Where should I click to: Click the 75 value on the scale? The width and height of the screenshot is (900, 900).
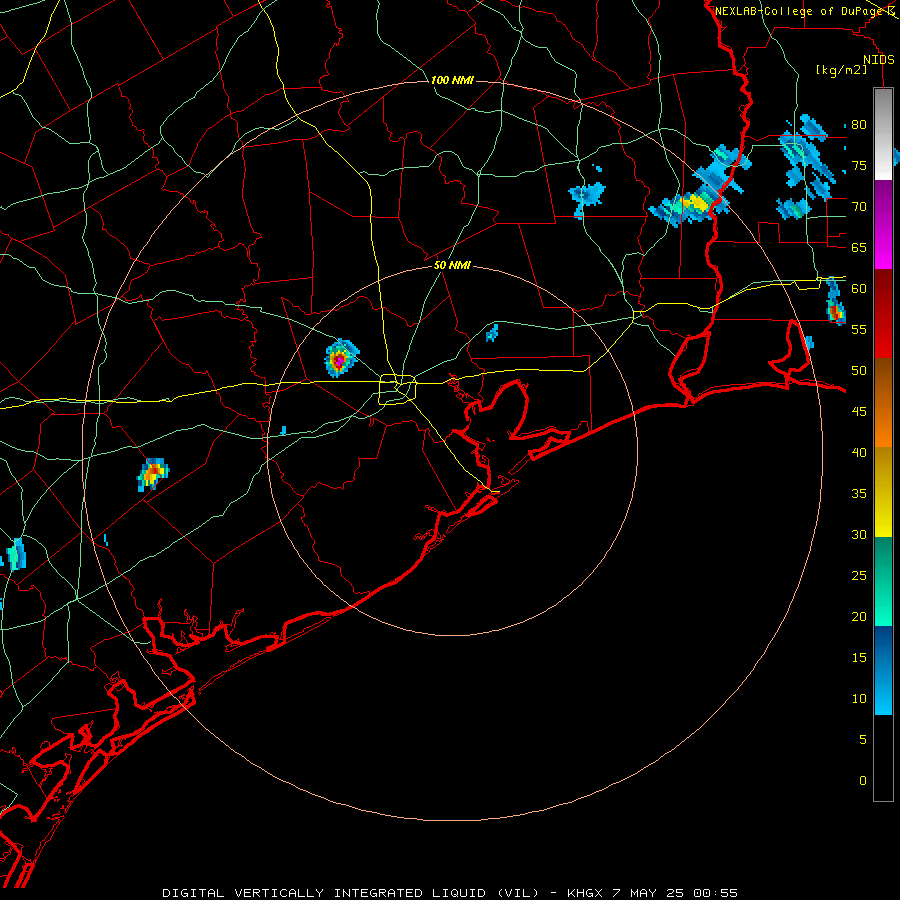coord(859,165)
